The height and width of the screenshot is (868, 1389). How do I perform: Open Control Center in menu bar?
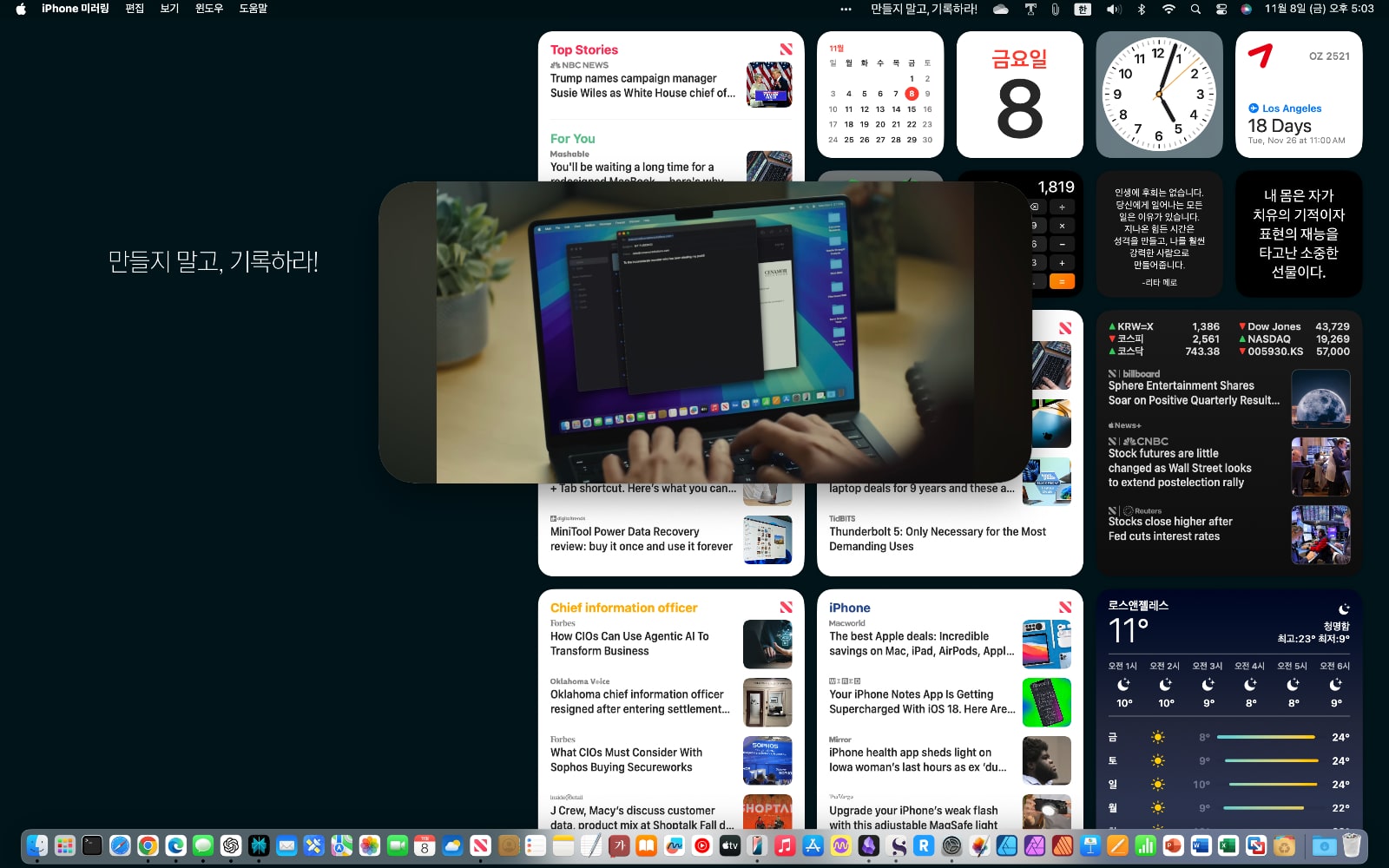[1221, 9]
